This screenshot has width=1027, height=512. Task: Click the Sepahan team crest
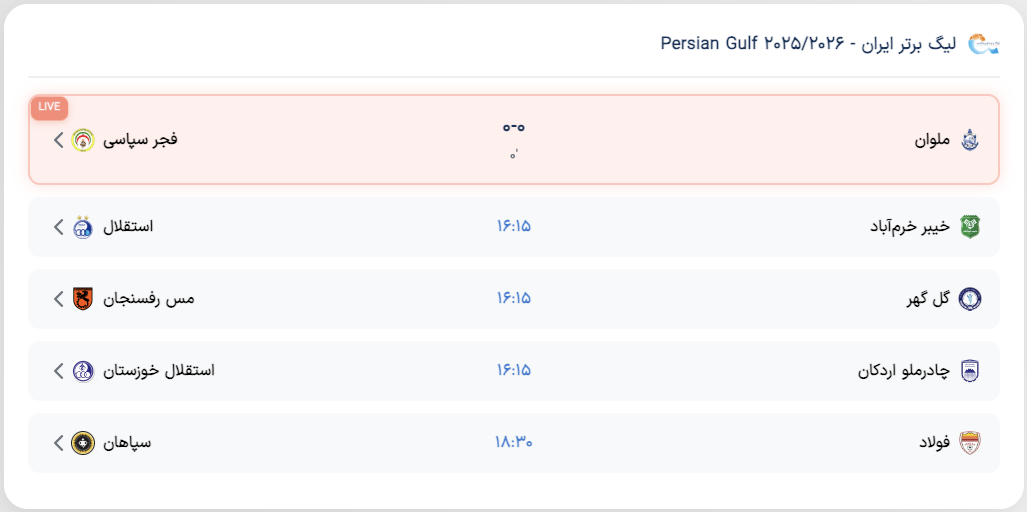pos(83,442)
